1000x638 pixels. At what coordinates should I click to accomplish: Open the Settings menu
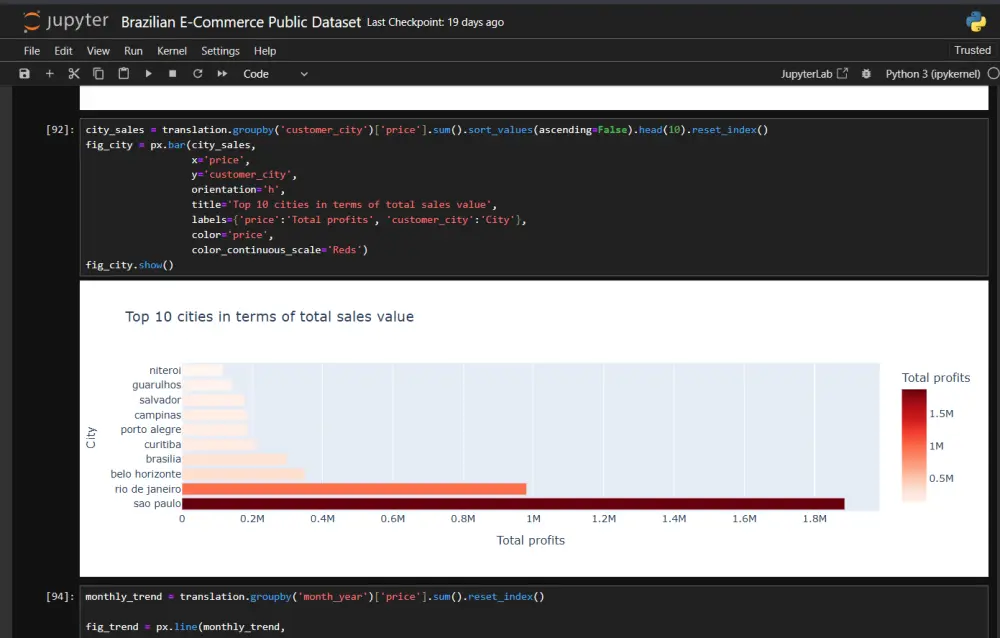220,51
